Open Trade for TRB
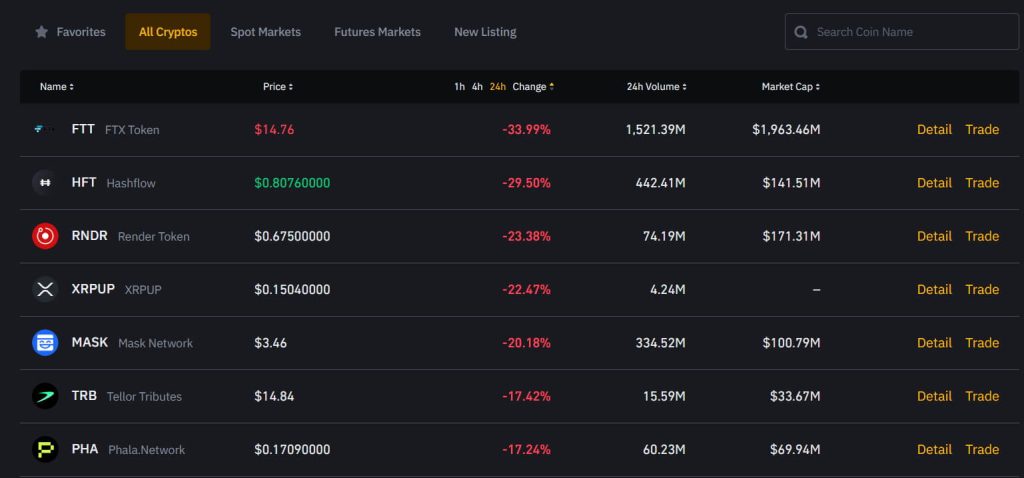The width and height of the screenshot is (1024, 478). coord(982,396)
